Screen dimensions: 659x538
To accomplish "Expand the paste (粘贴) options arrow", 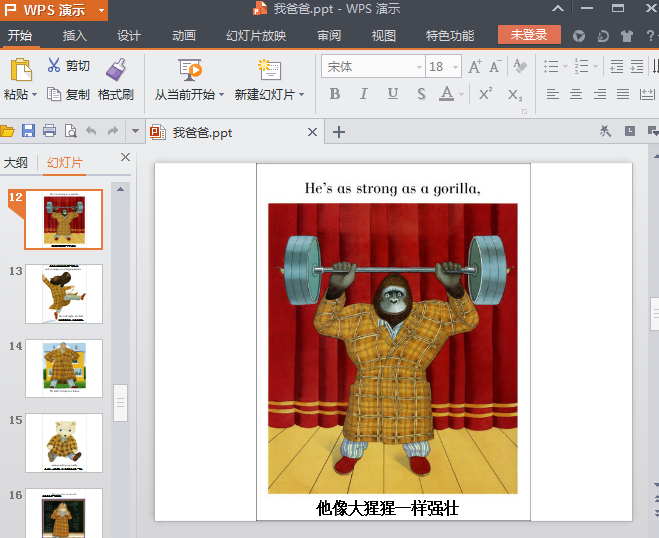I will point(34,95).
